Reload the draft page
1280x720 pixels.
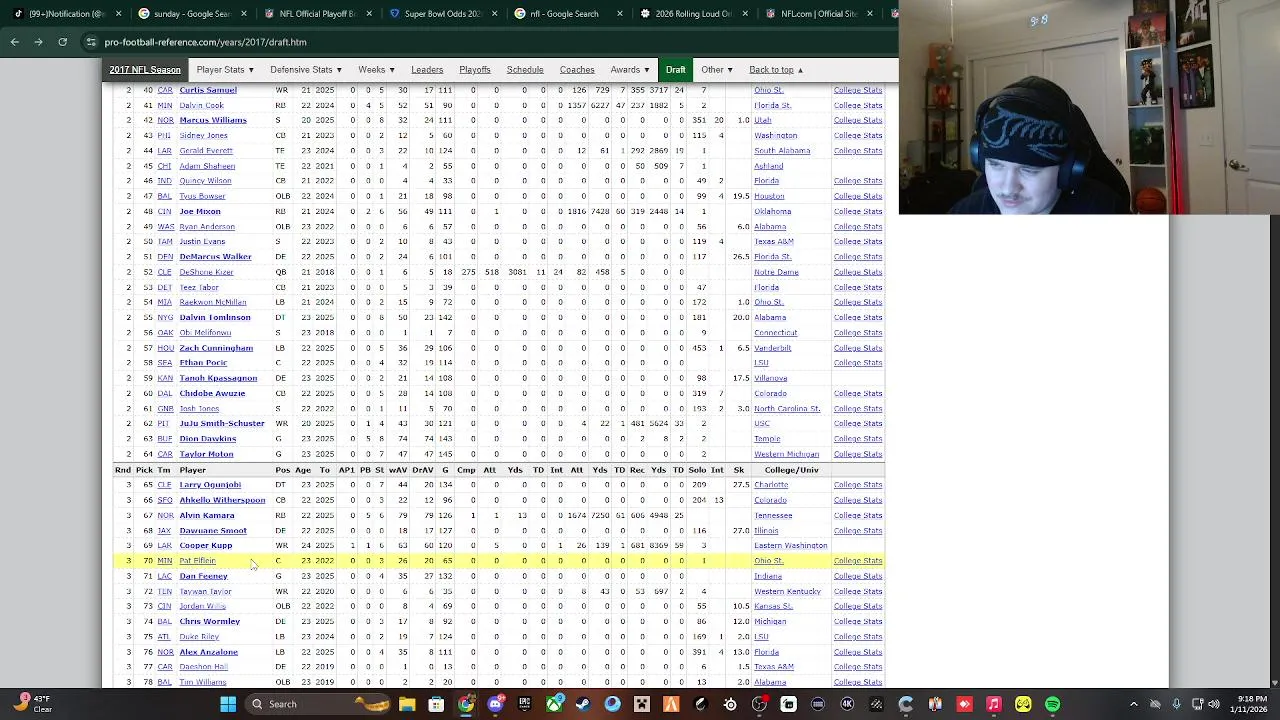tap(62, 42)
